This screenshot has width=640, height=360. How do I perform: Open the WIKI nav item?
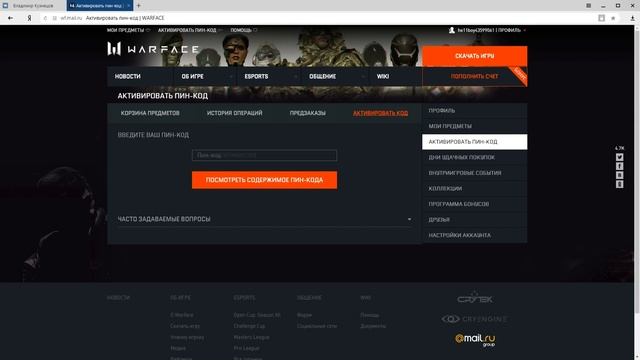pos(383,76)
